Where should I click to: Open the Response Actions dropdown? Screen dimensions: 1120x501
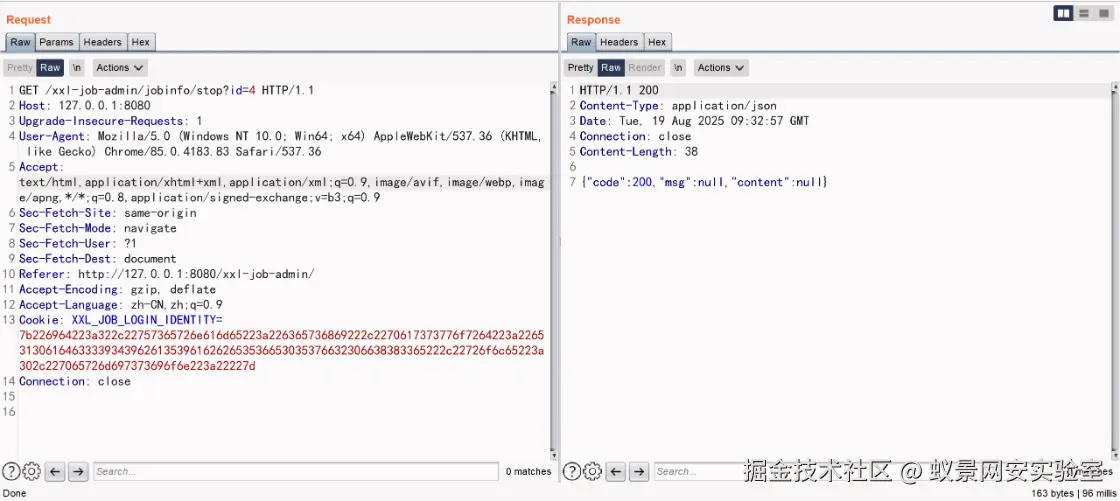[x=721, y=68]
